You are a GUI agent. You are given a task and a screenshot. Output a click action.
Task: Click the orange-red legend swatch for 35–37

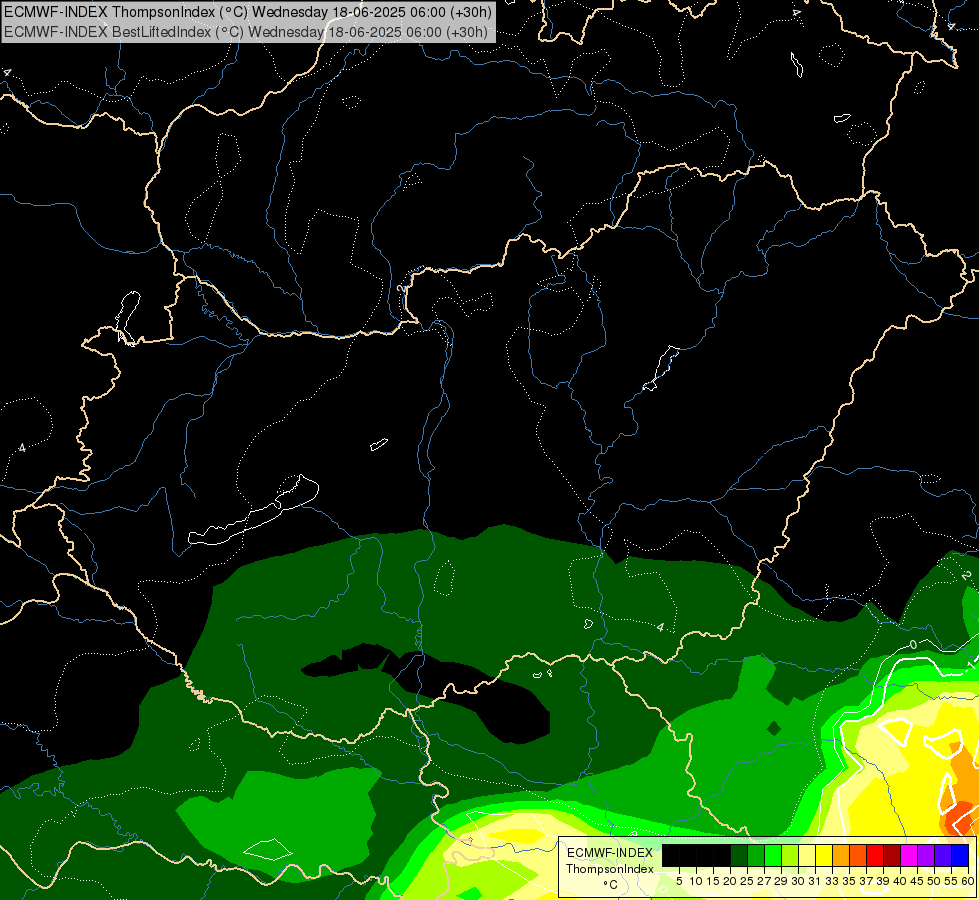[x=858, y=855]
